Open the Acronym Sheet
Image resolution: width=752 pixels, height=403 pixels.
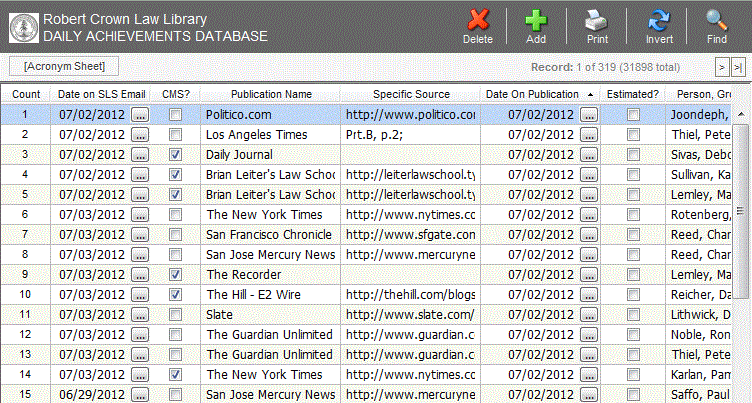(x=64, y=66)
